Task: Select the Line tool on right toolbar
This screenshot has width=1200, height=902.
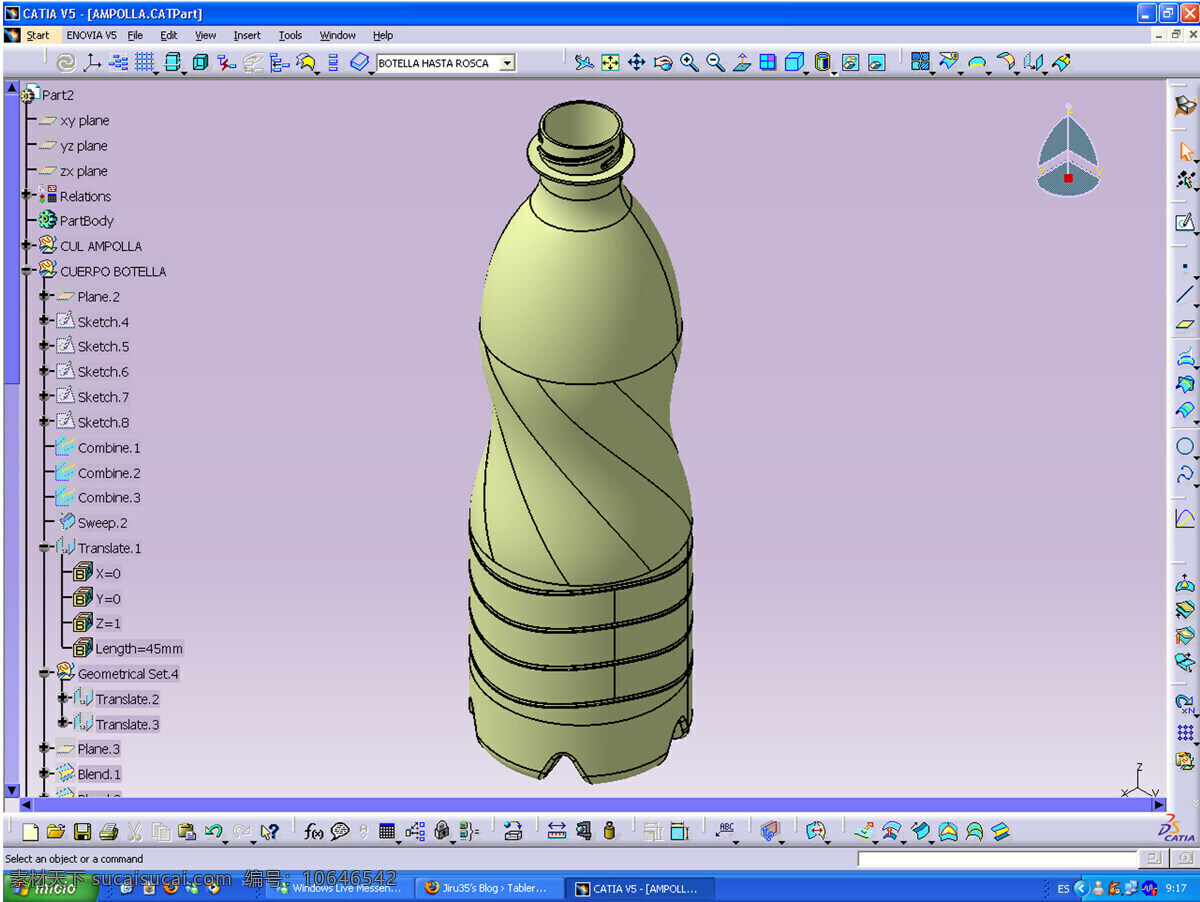Action: (x=1186, y=295)
